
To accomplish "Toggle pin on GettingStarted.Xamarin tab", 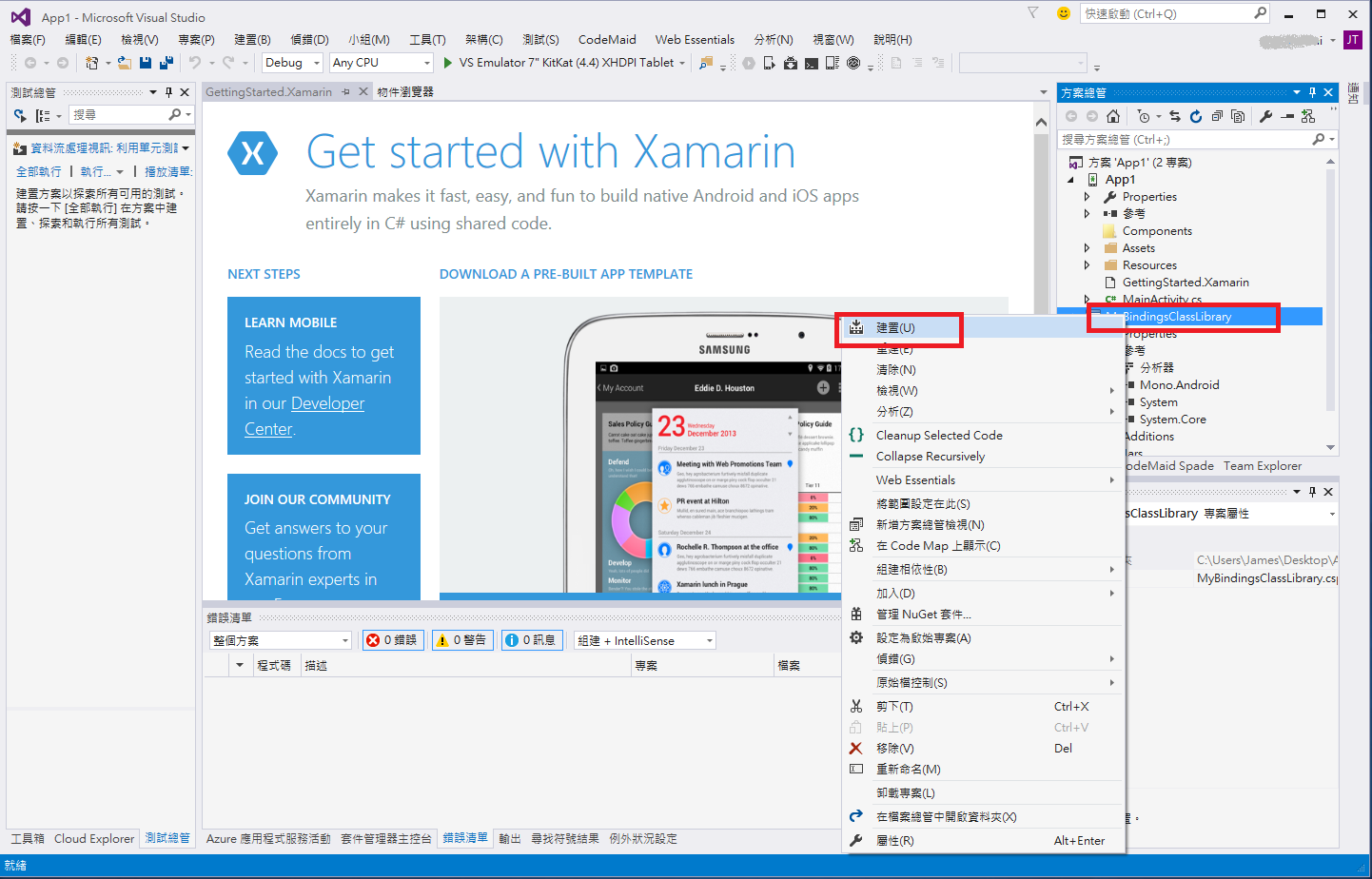I will point(346,92).
